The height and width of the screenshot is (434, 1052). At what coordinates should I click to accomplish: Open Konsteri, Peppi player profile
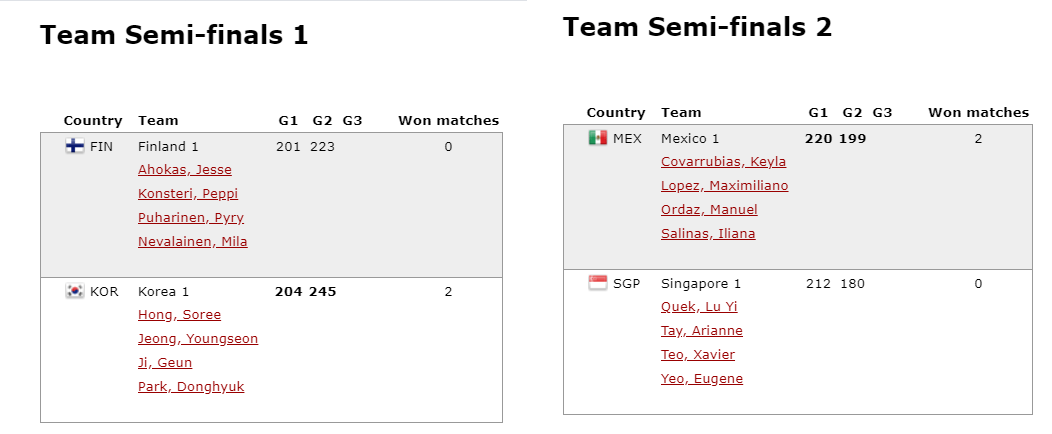pyautogui.click(x=188, y=194)
